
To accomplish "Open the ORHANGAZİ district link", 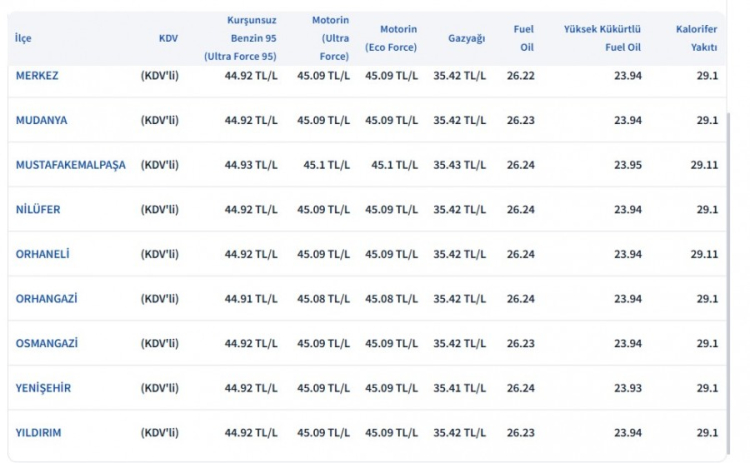I will pyautogui.click(x=47, y=299).
